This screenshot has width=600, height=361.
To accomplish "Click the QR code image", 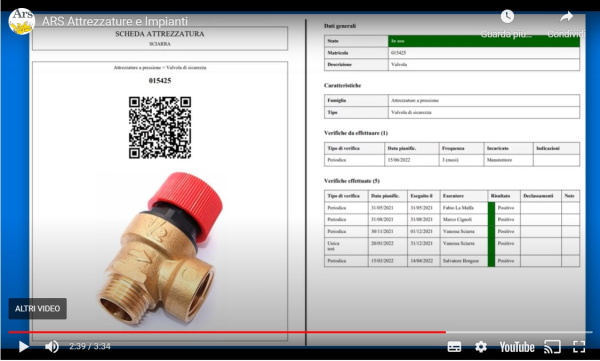I will click(x=160, y=127).
